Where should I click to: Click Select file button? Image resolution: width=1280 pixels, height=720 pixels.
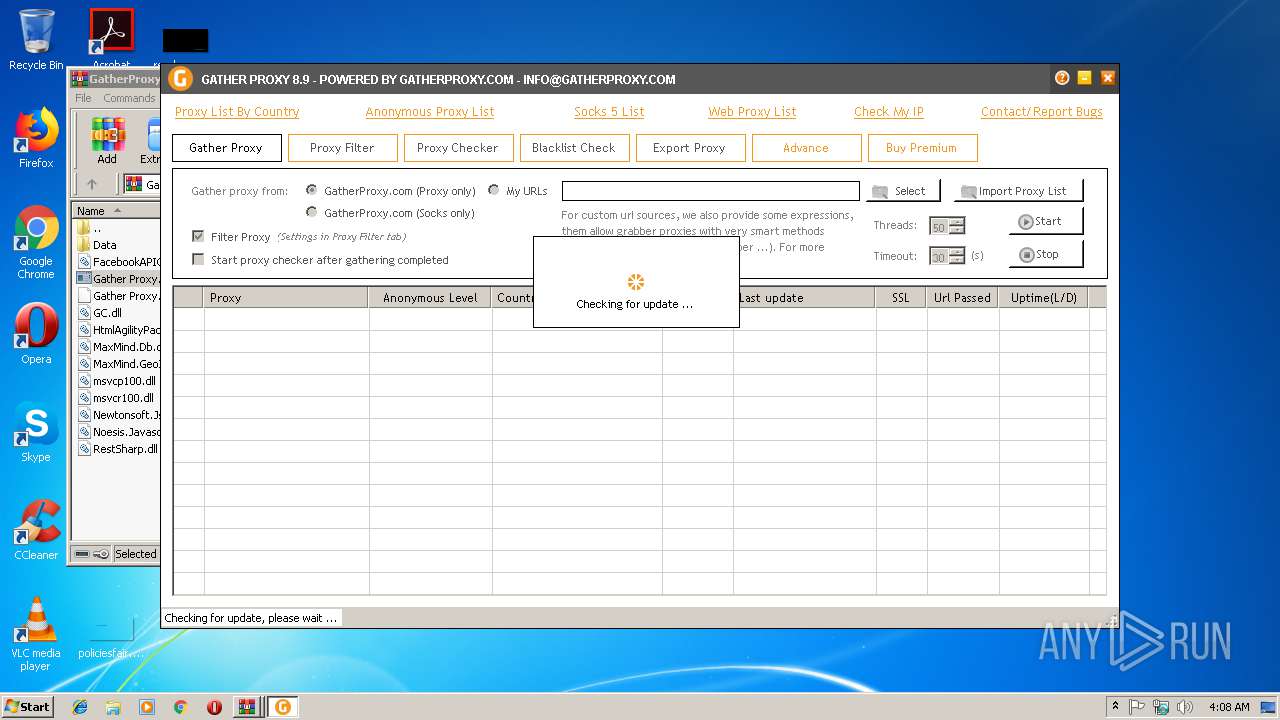click(903, 191)
